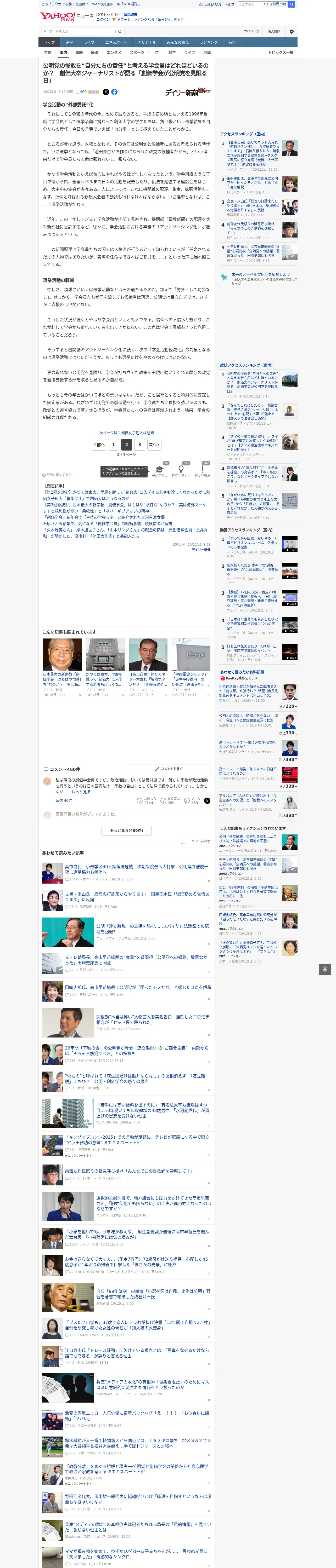Open article 激変の沢尻エリカ 人気俳優に密着バックハグ

pyautogui.click(x=137, y=1416)
